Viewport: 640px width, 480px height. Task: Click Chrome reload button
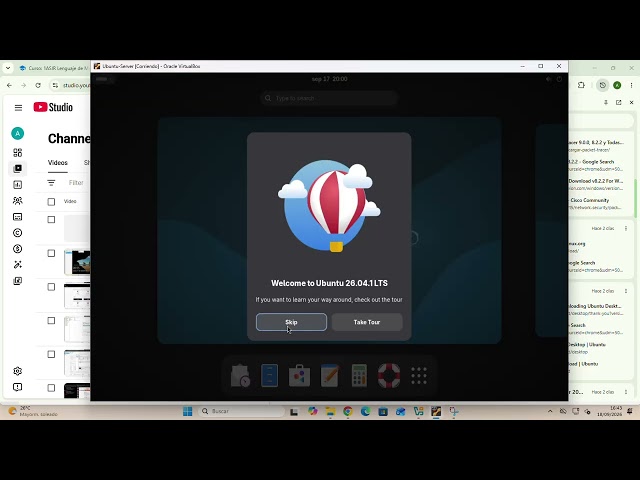point(38,85)
